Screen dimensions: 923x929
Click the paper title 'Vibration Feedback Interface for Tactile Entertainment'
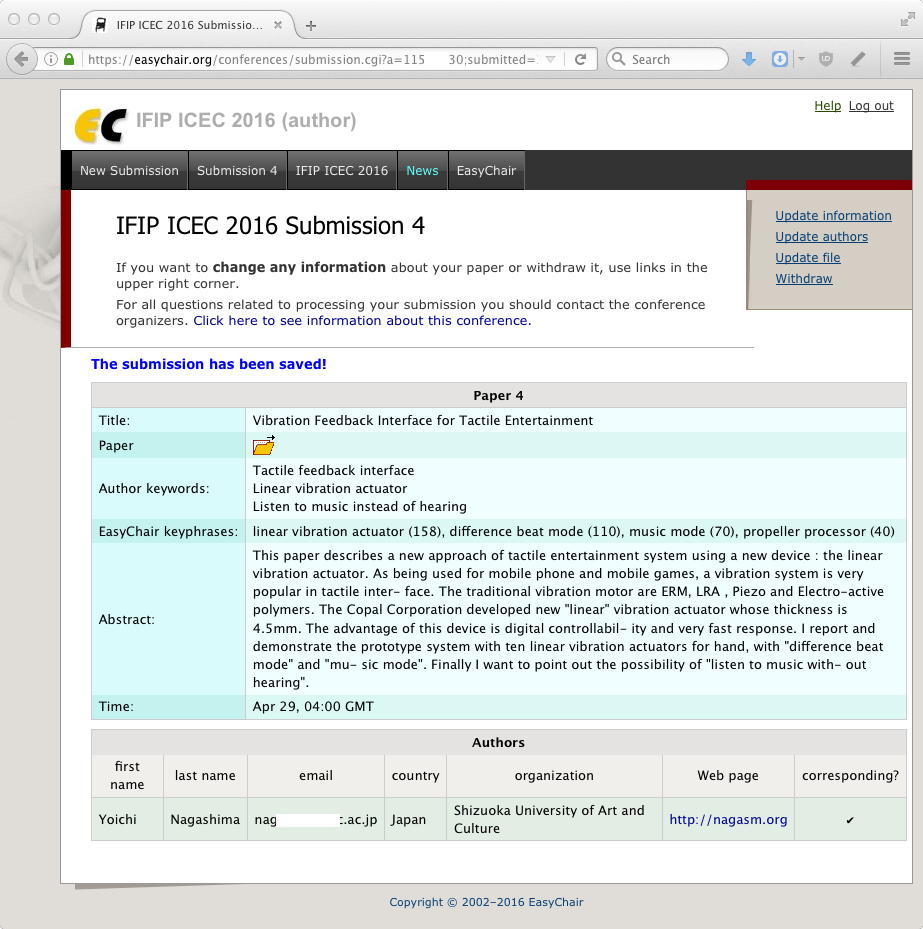click(x=422, y=421)
